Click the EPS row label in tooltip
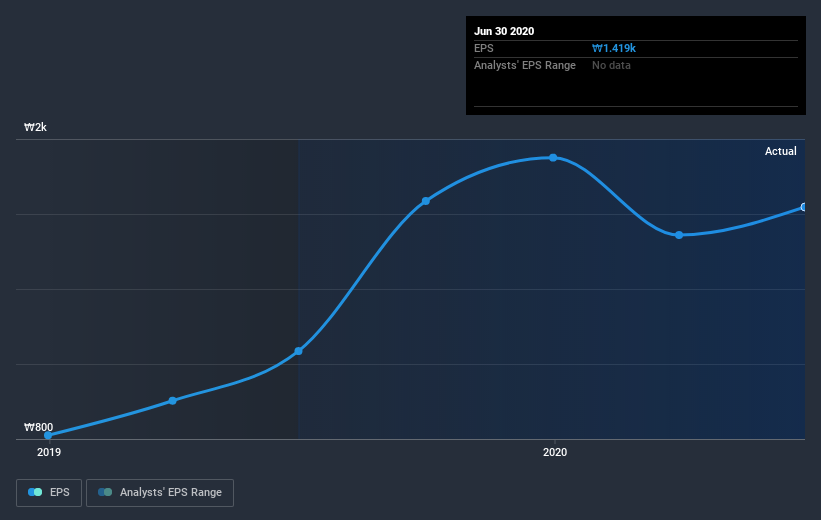Image resolution: width=821 pixels, height=520 pixels. point(484,48)
